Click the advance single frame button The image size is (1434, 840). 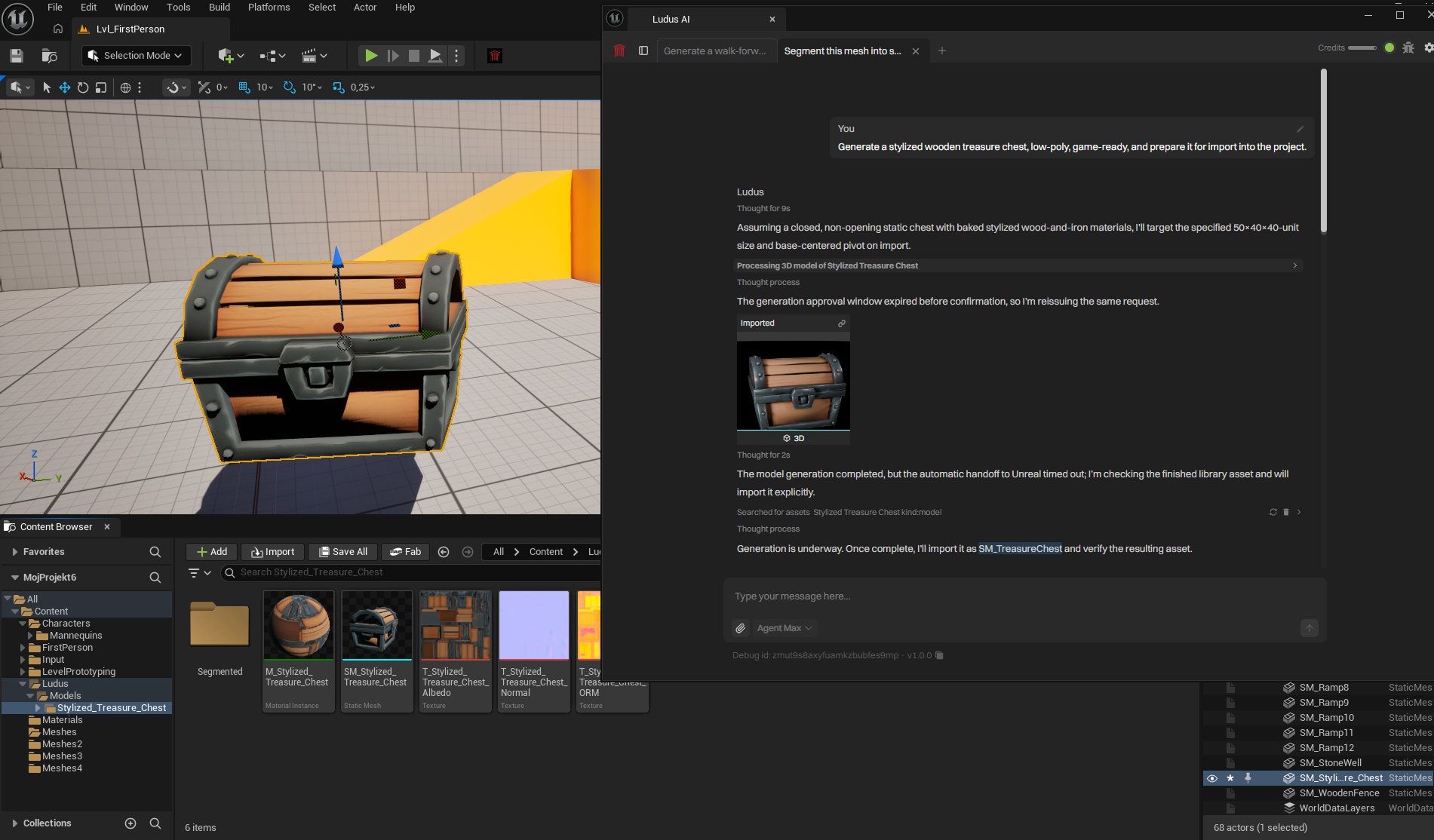click(x=393, y=56)
